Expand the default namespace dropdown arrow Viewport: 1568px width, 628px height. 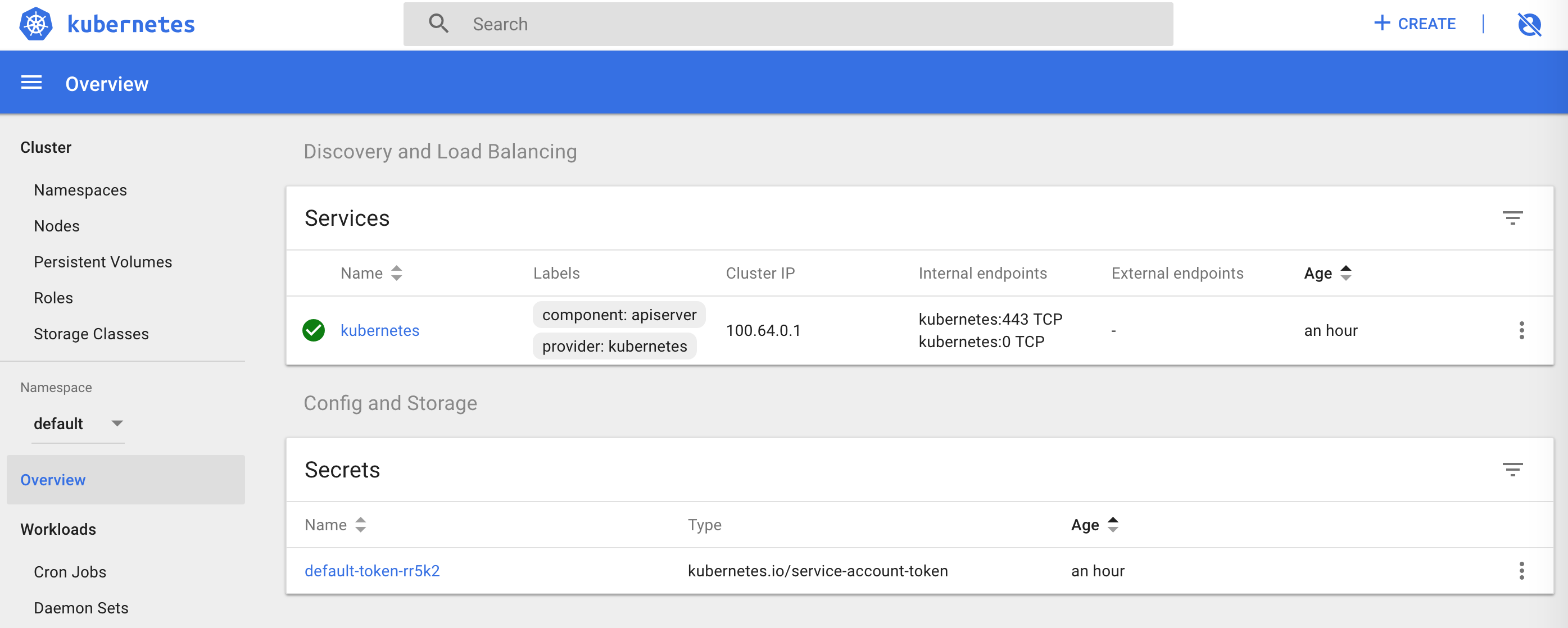pyautogui.click(x=117, y=424)
